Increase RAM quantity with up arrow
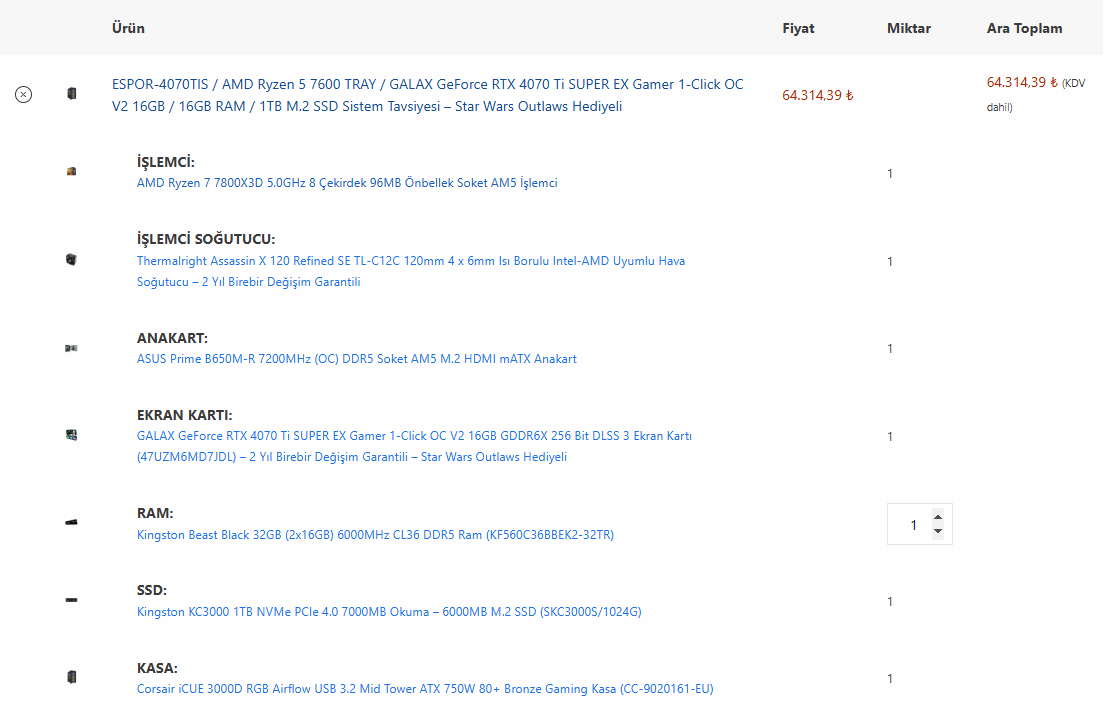The width and height of the screenshot is (1107, 713). pyautogui.click(x=938, y=517)
